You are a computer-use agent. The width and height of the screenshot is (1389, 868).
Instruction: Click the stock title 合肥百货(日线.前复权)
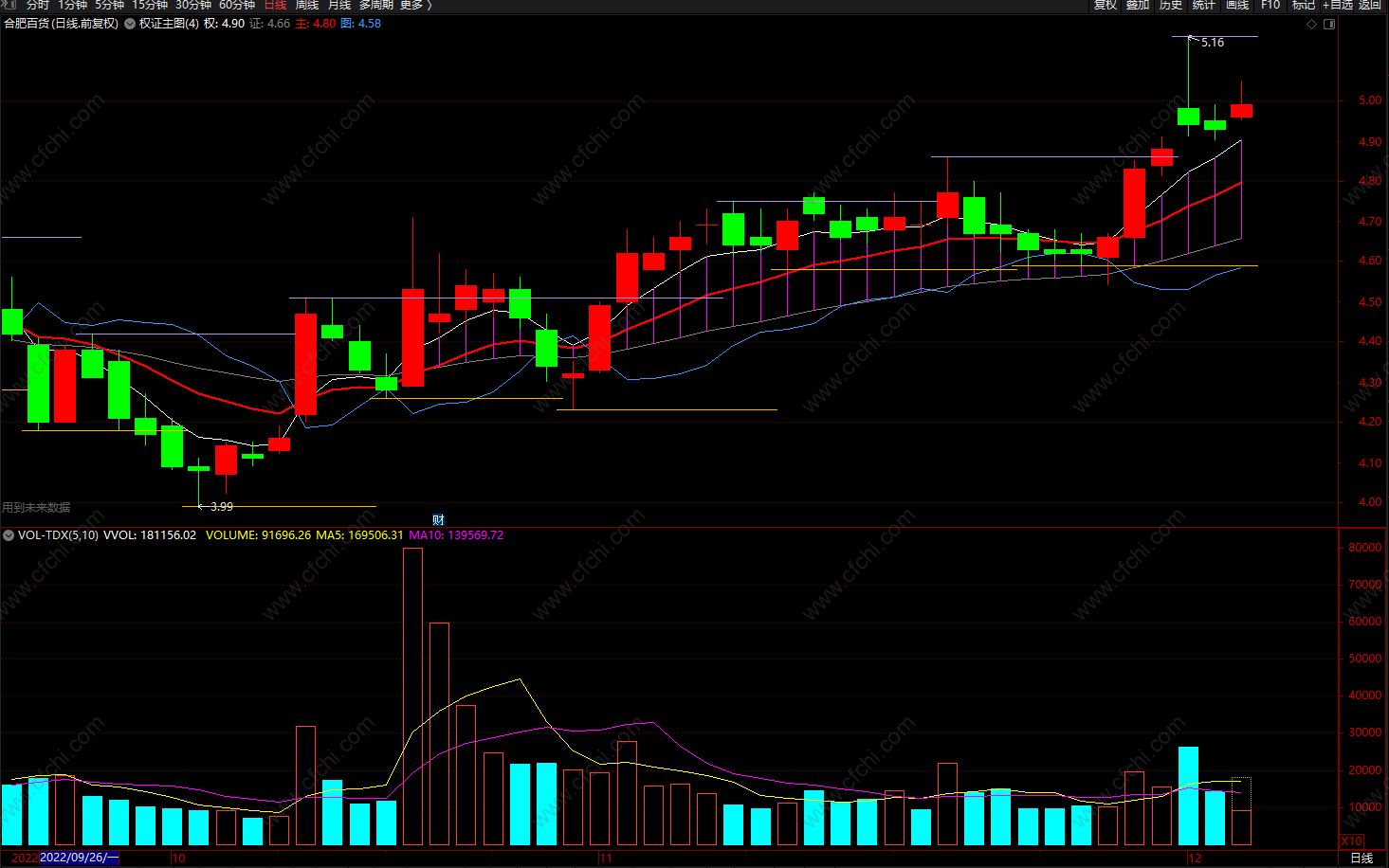point(62,24)
